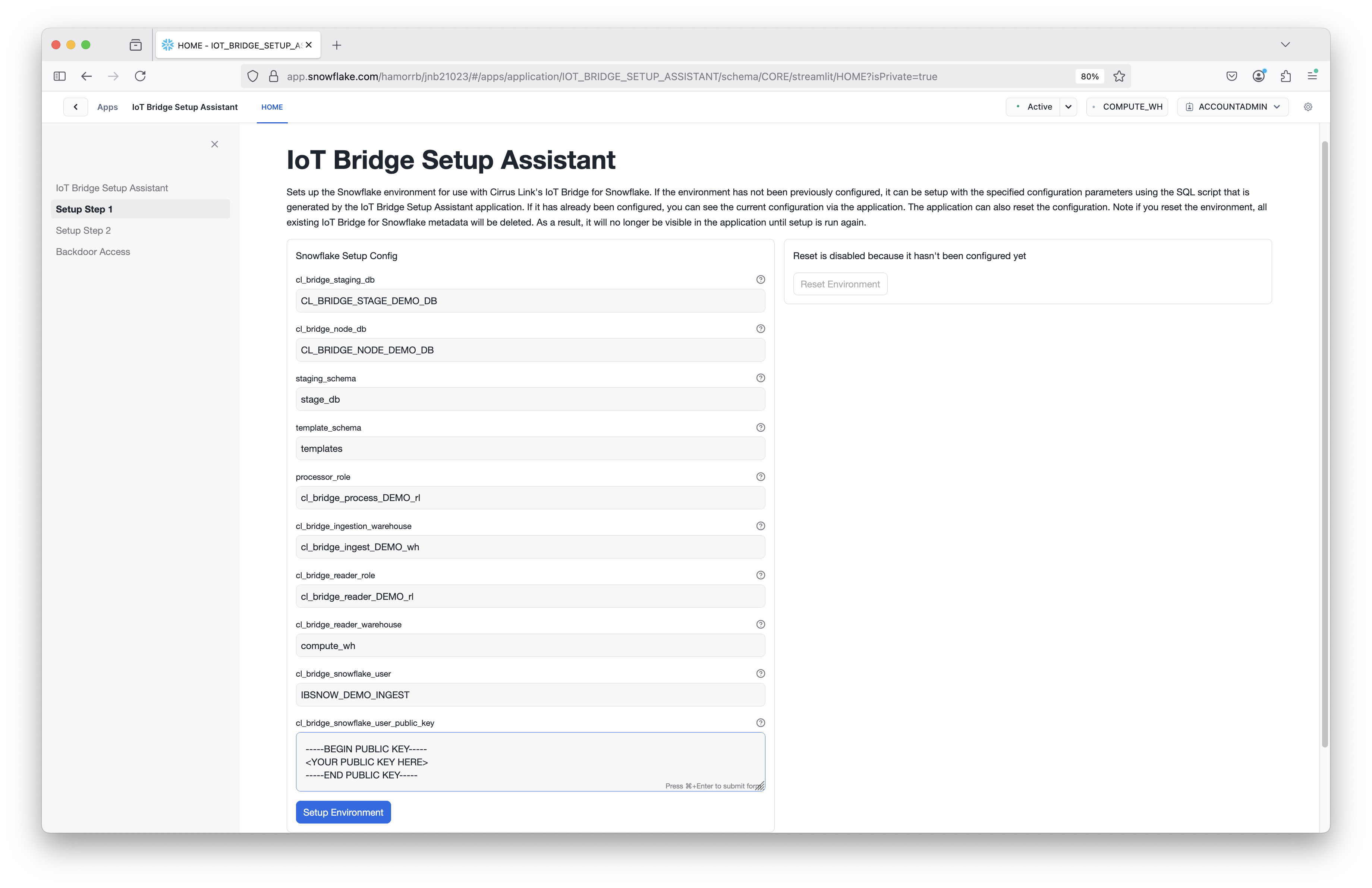Open the app settings gear icon

pyautogui.click(x=1308, y=107)
